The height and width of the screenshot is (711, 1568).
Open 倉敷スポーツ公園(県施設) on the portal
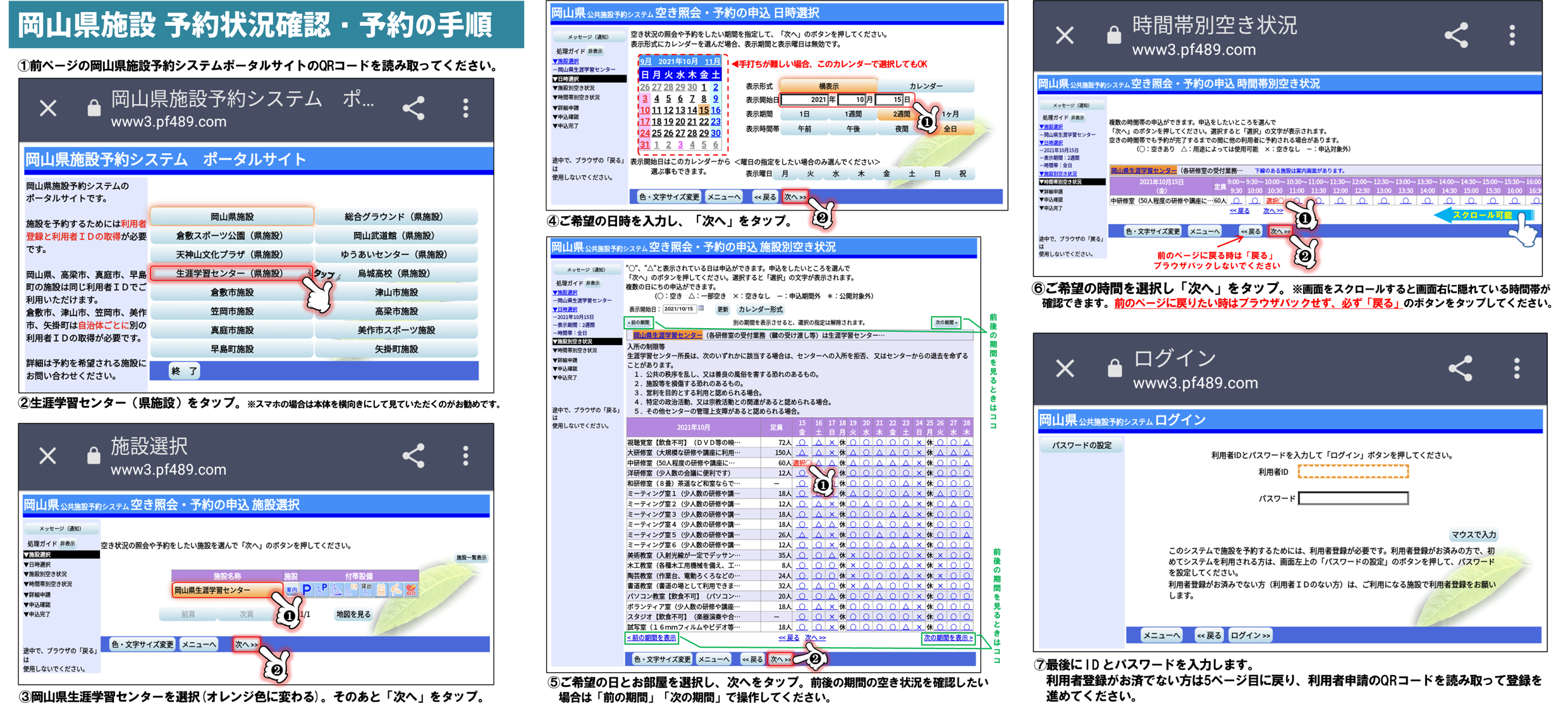point(231,235)
